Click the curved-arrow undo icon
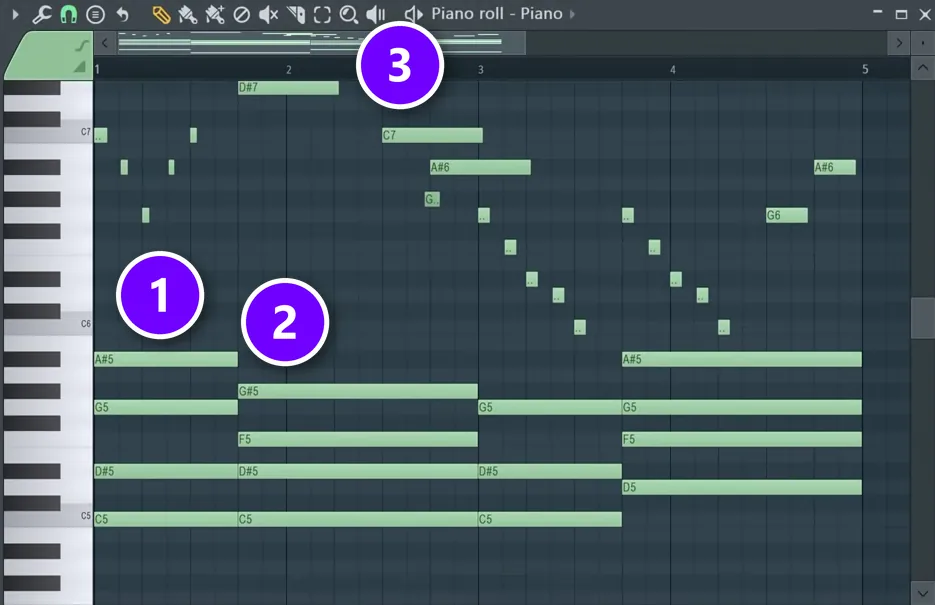The image size is (935, 605). (122, 14)
